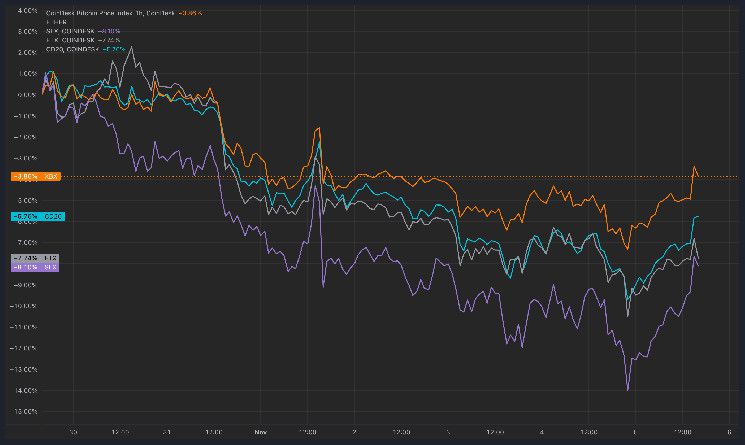Click the 6 date label at axis end

click(x=732, y=433)
